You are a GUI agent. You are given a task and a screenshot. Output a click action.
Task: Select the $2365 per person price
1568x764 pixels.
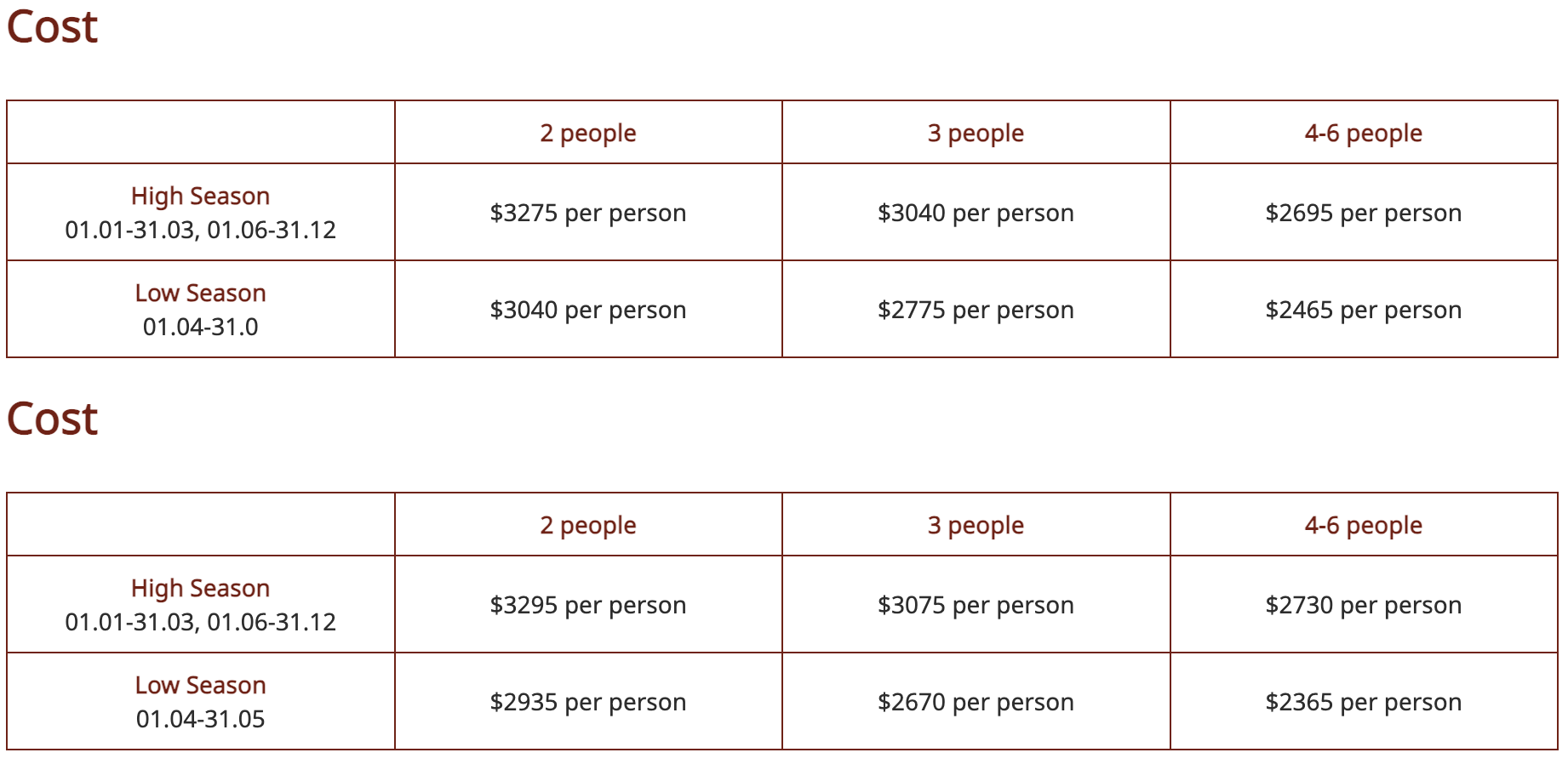(x=1363, y=702)
